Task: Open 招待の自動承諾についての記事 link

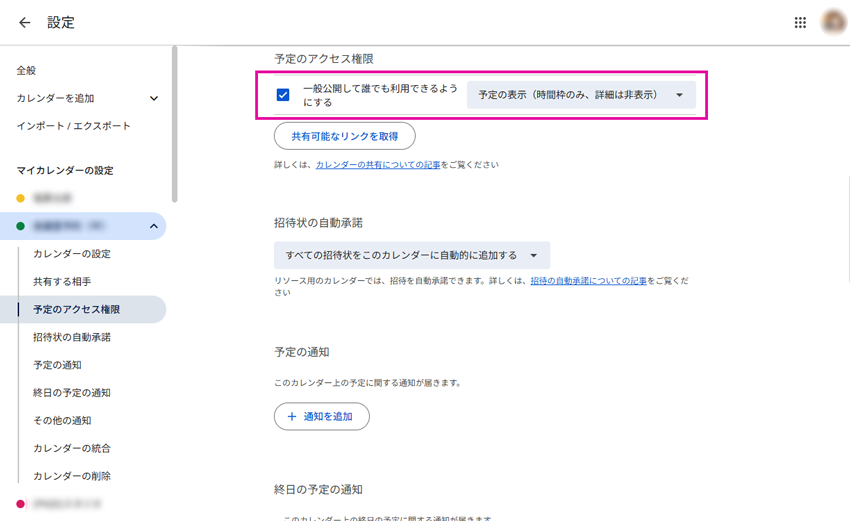Action: [588, 282]
